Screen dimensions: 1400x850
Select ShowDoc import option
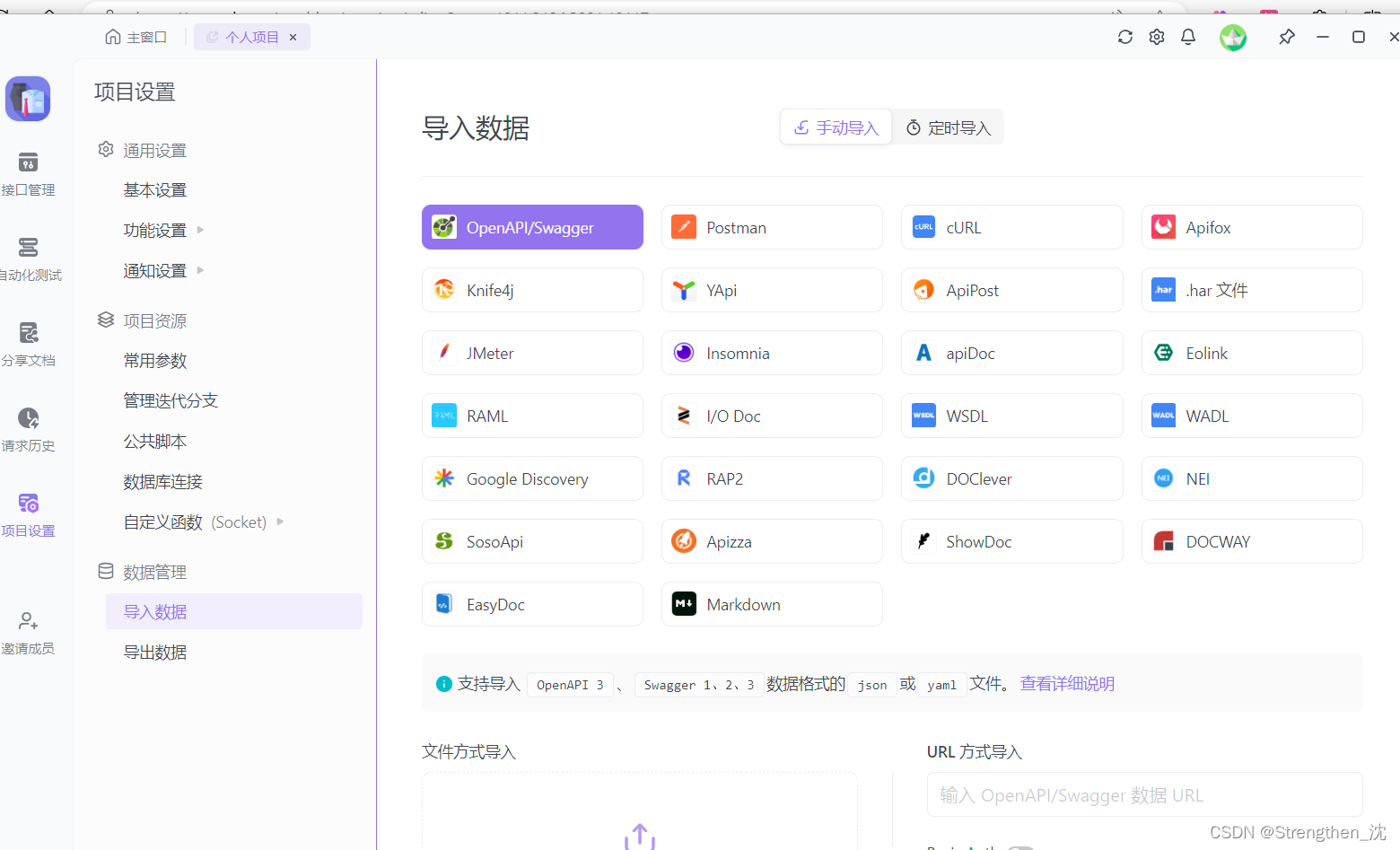[1011, 541]
